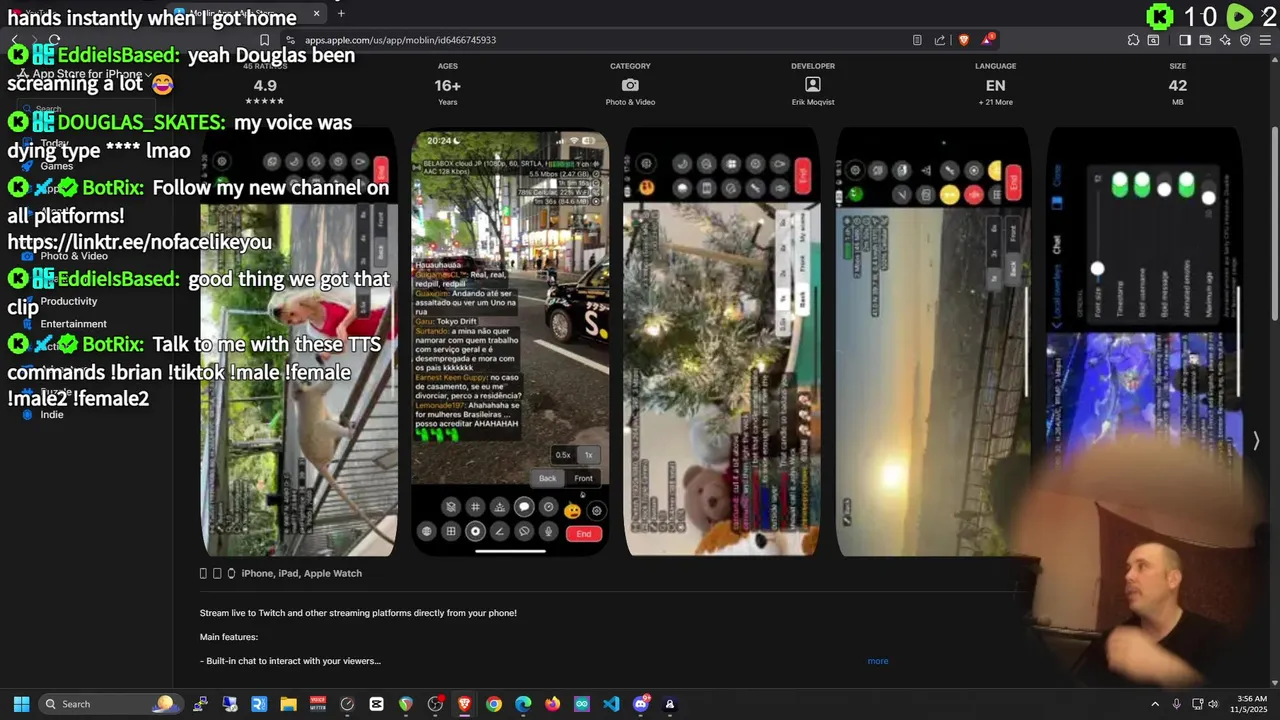
Task: Open Productivity category in sidebar
Action: point(69,301)
